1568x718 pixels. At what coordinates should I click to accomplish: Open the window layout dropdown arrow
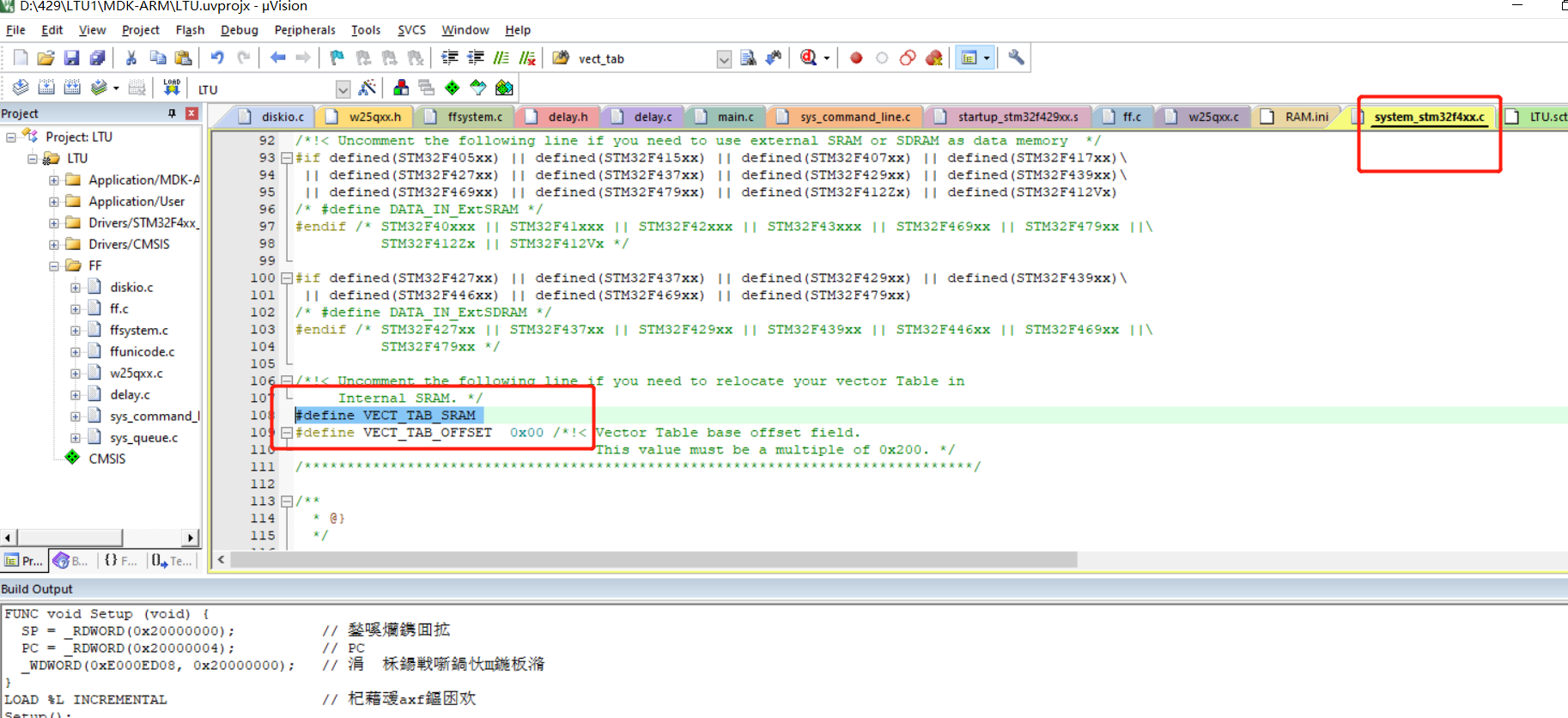pyautogui.click(x=986, y=58)
